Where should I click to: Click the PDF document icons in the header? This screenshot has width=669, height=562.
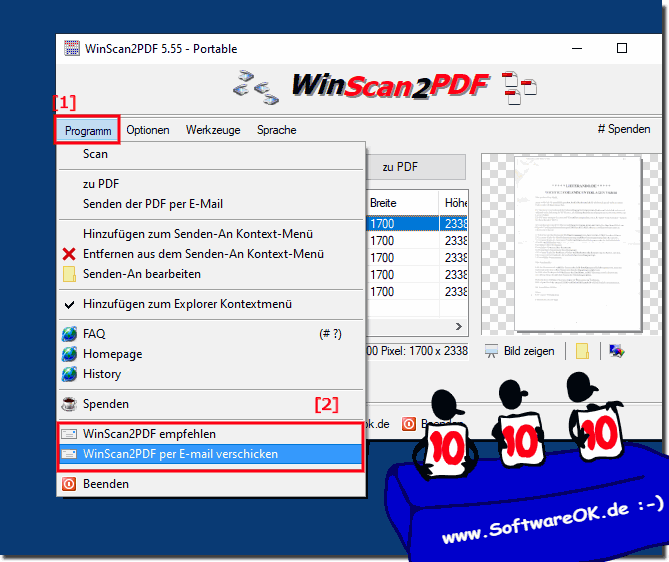(520, 88)
